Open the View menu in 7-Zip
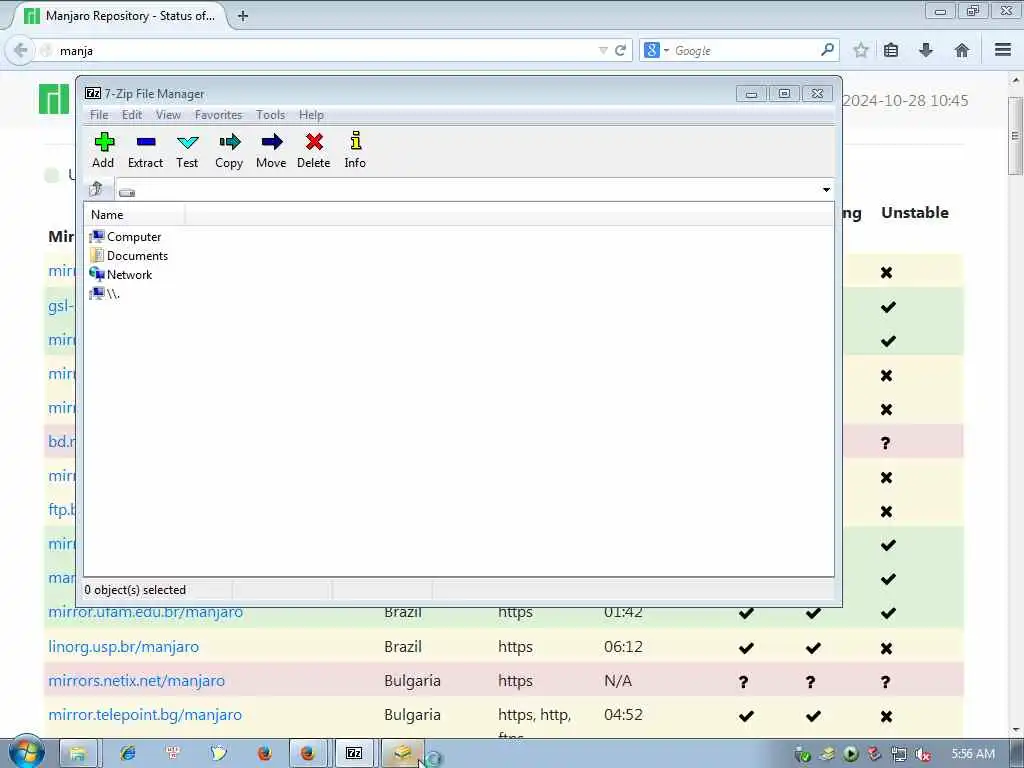1024x768 pixels. click(x=168, y=115)
